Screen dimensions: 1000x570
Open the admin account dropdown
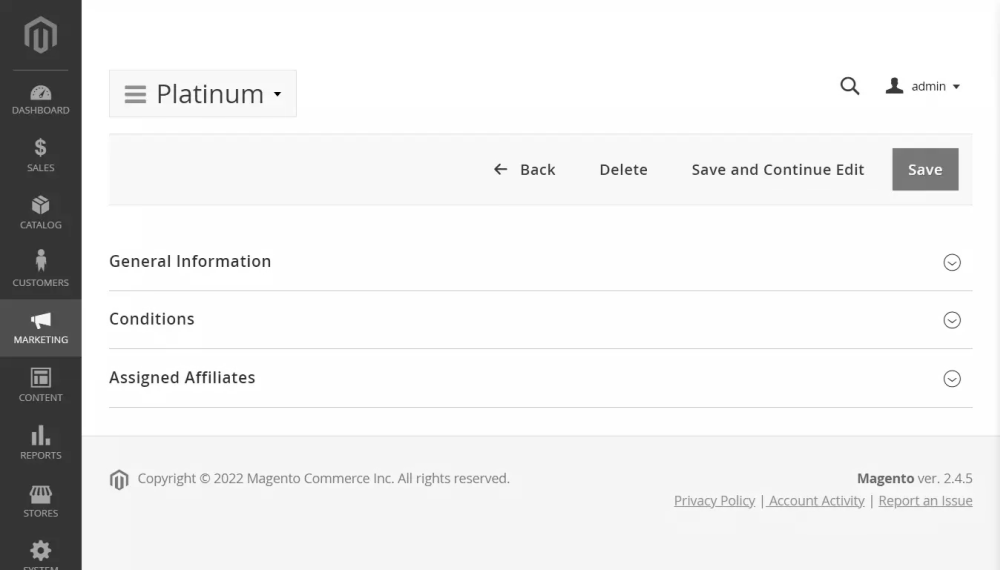924,87
